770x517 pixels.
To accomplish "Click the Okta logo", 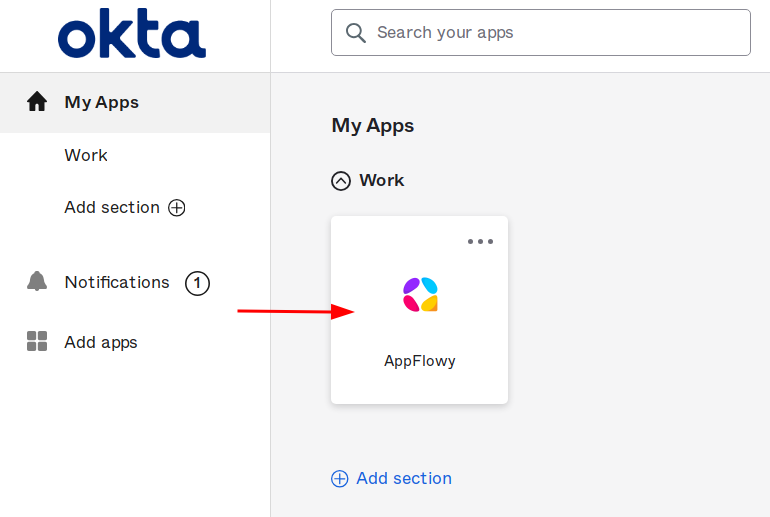I will [x=132, y=33].
